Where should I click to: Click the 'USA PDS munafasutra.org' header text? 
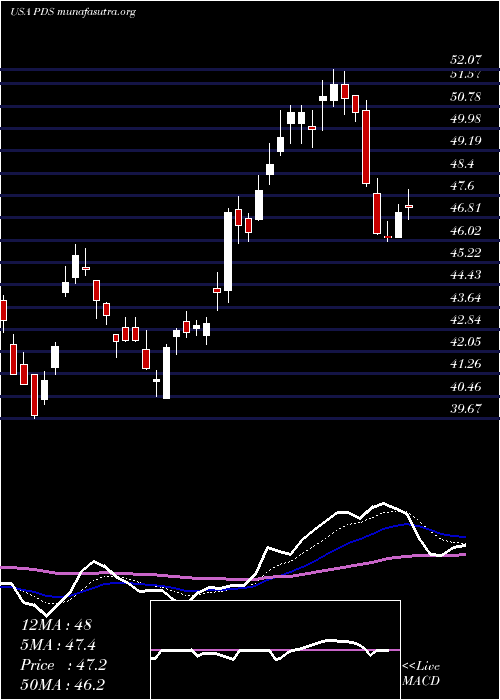tap(73, 12)
